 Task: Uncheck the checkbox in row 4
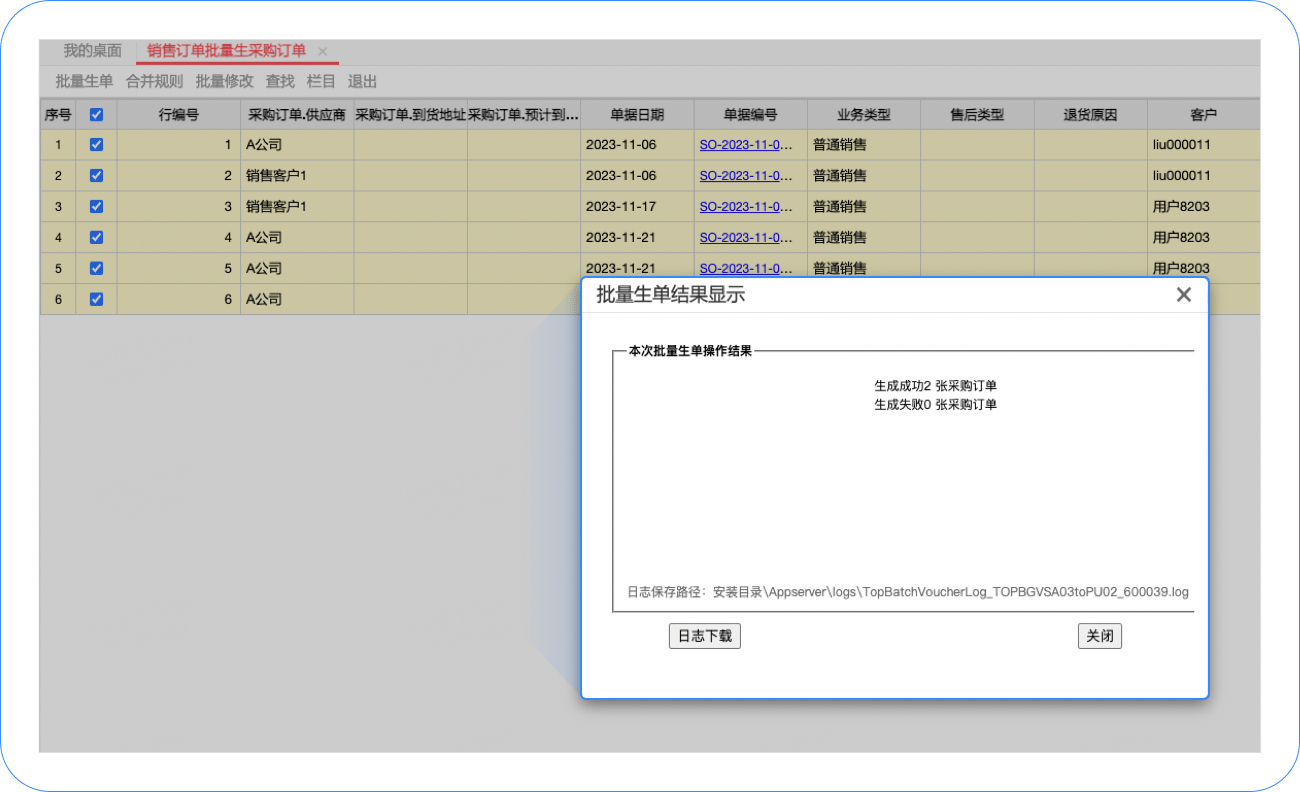click(x=96, y=238)
